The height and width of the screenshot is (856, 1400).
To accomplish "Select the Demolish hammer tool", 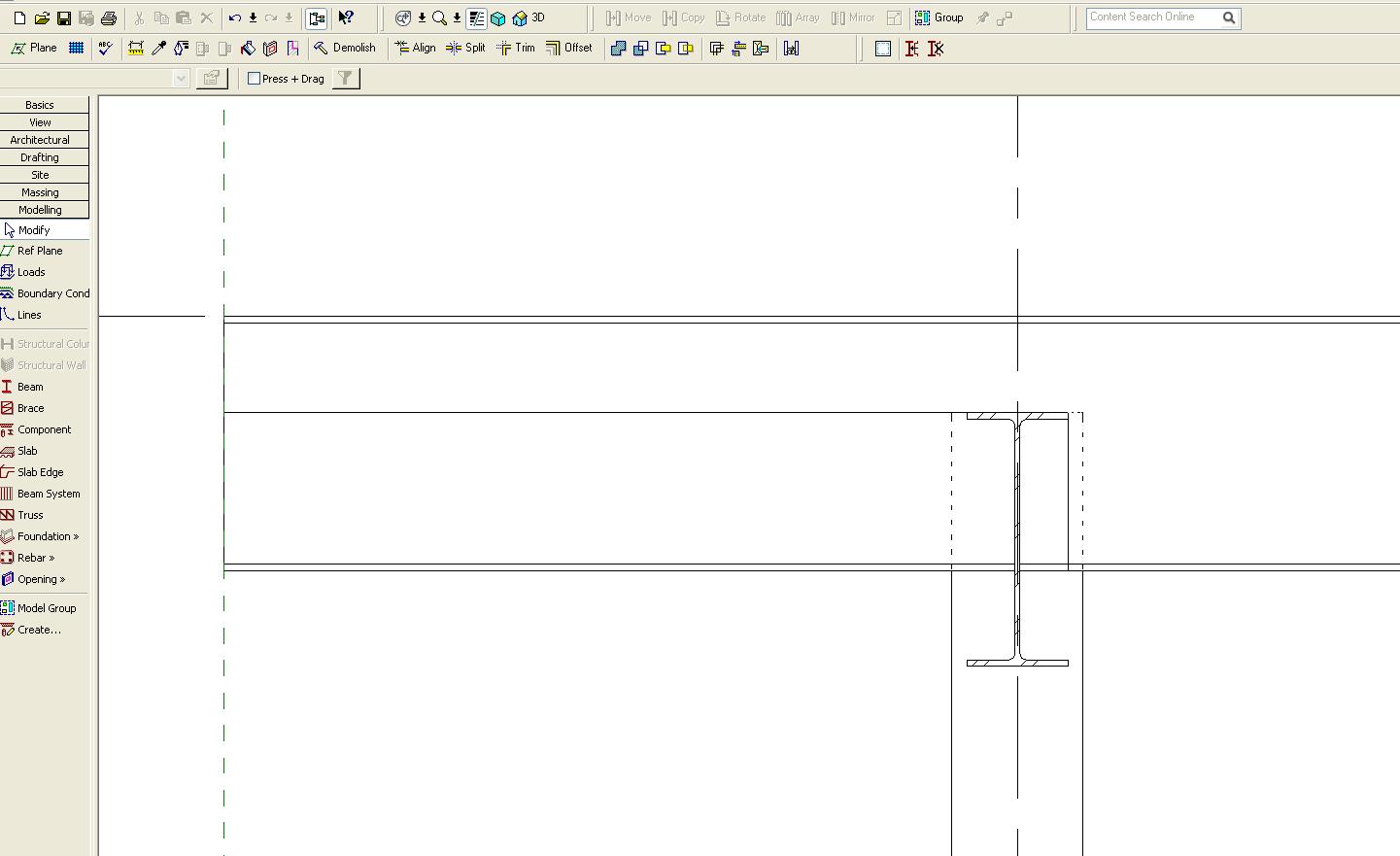I will pos(344,48).
